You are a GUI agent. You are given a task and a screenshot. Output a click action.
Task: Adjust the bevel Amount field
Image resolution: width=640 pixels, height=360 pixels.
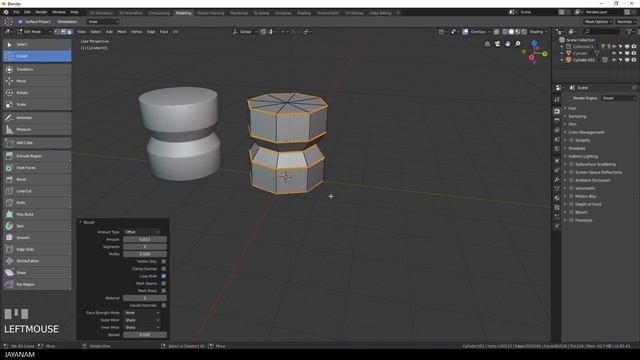[145, 239]
